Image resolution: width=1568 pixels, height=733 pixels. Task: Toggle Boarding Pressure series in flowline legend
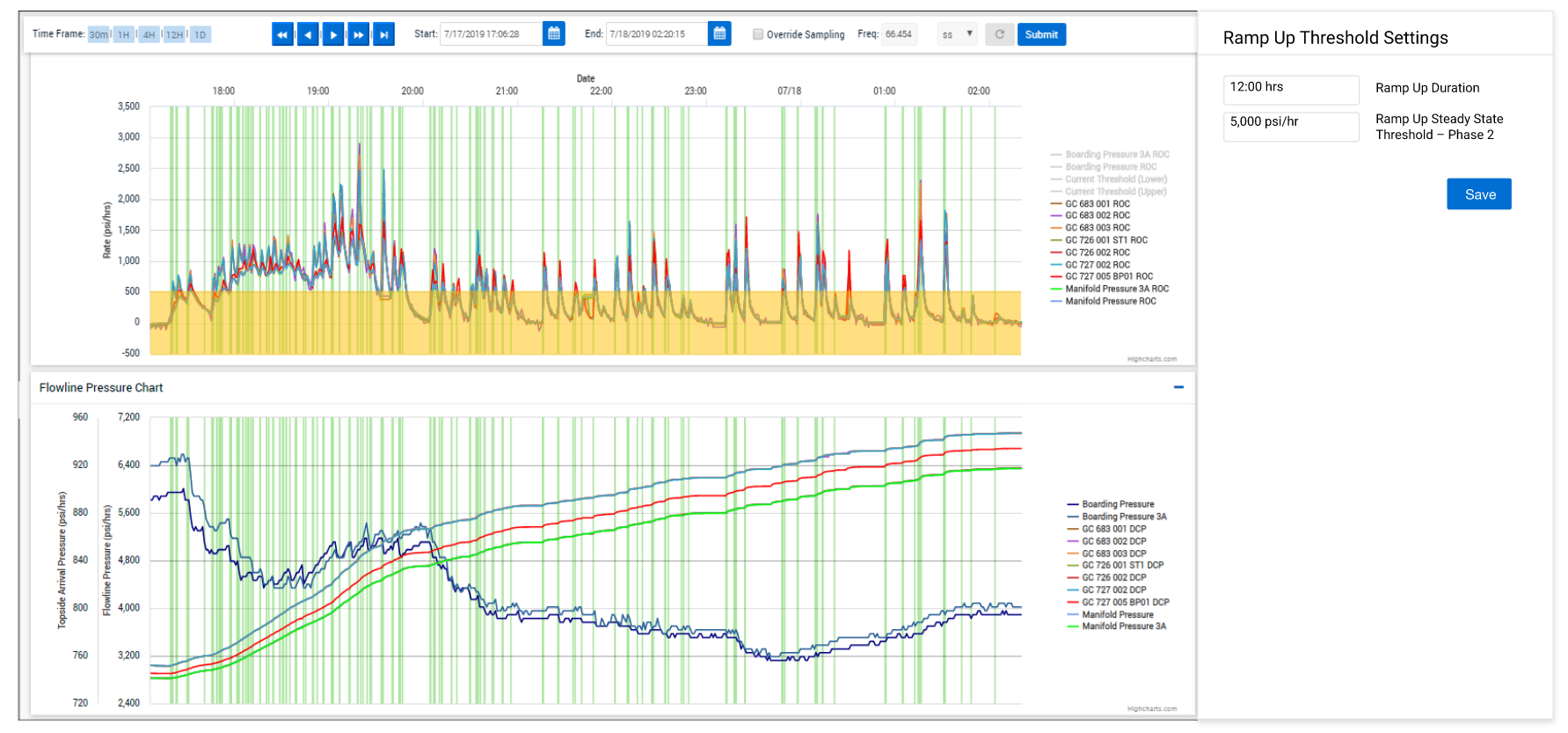pos(1111,505)
